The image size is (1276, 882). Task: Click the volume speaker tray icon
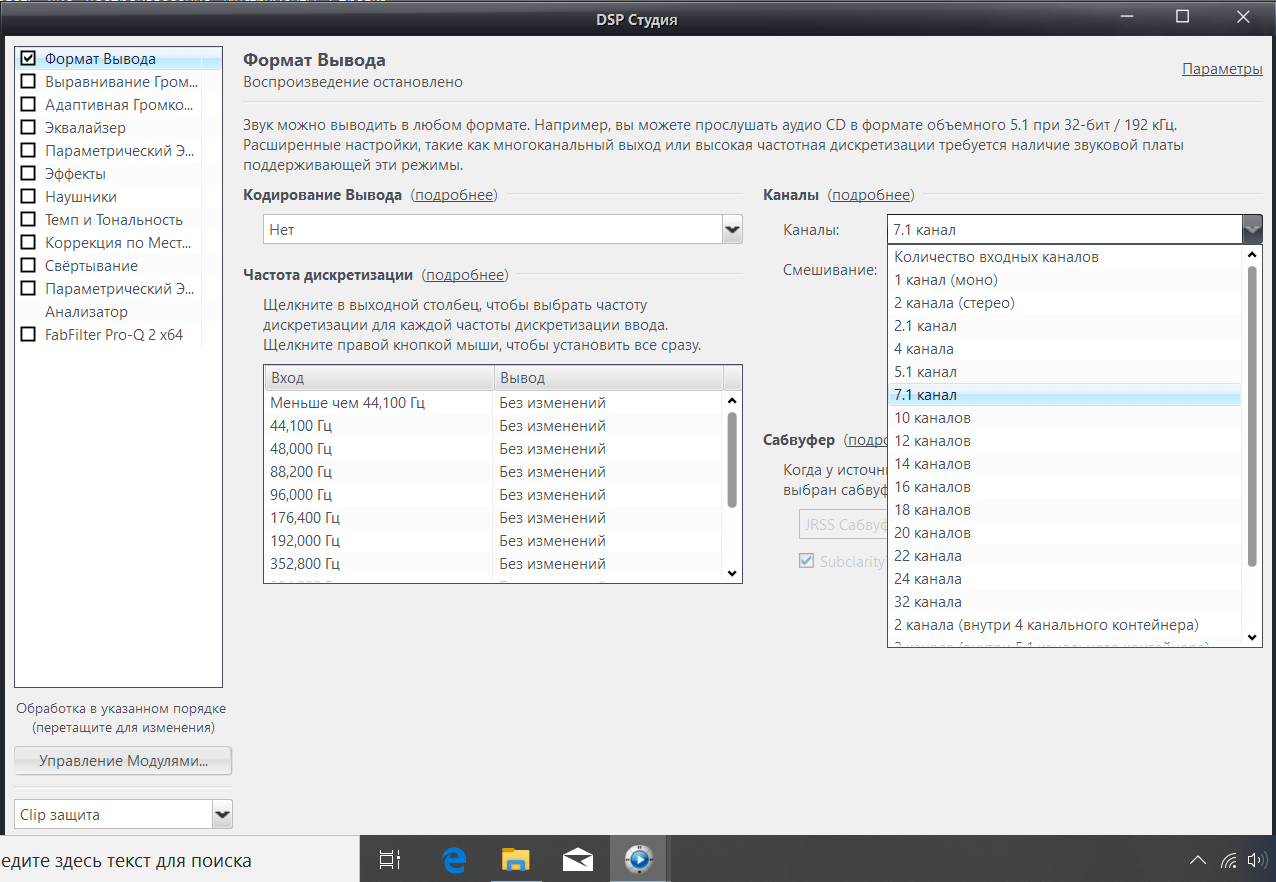click(1257, 860)
